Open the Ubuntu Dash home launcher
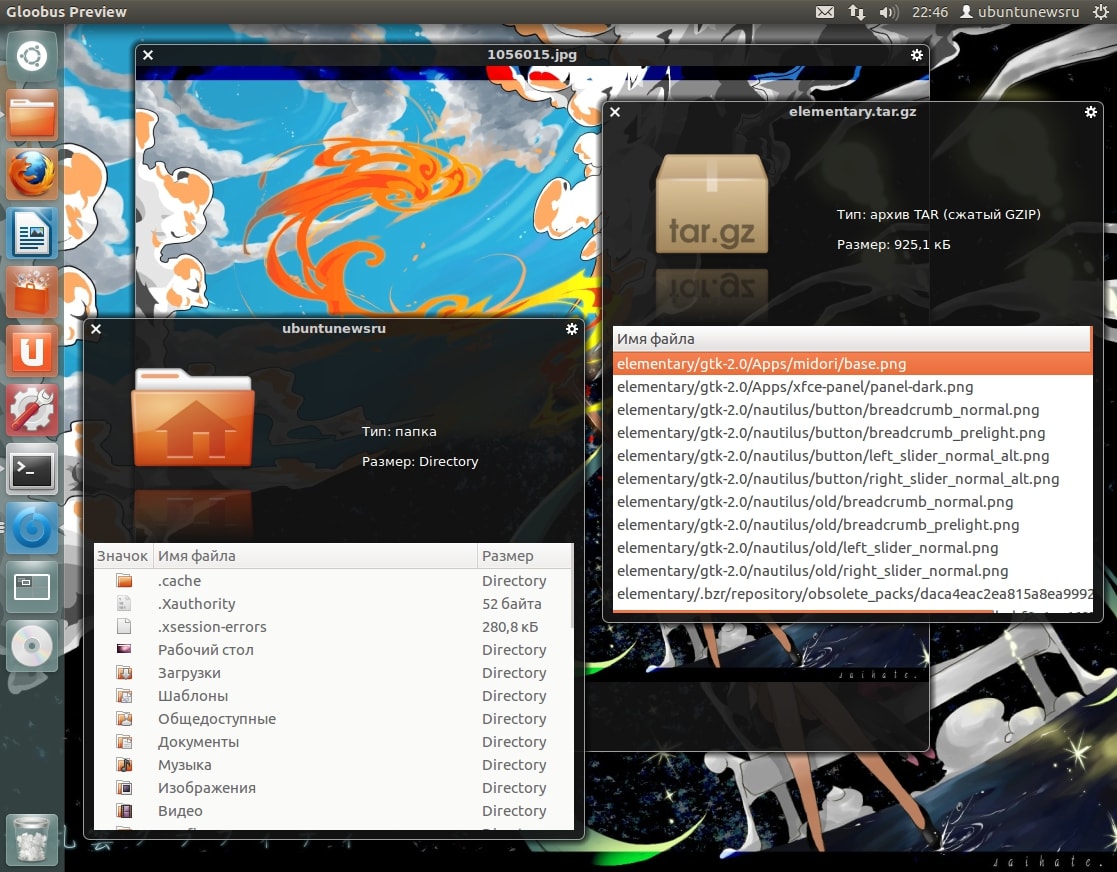This screenshot has width=1117, height=872. [32, 57]
